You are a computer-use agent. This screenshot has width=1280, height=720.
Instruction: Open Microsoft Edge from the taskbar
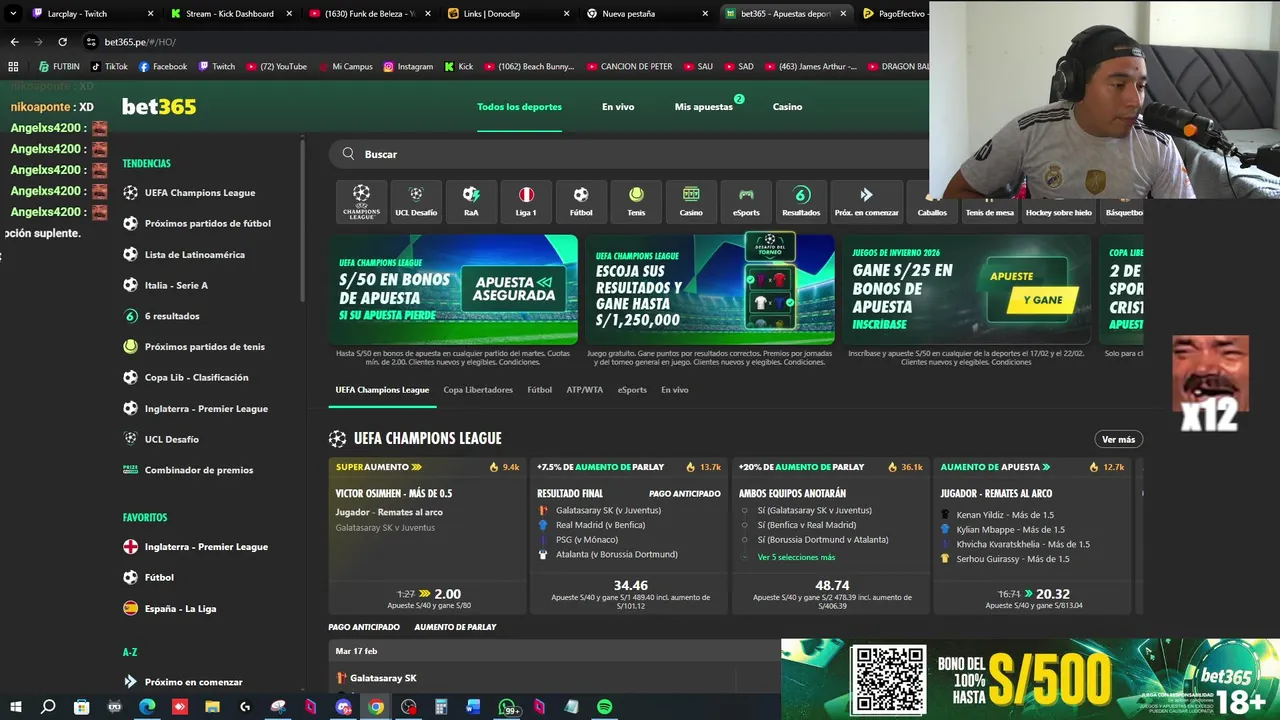pyautogui.click(x=147, y=707)
